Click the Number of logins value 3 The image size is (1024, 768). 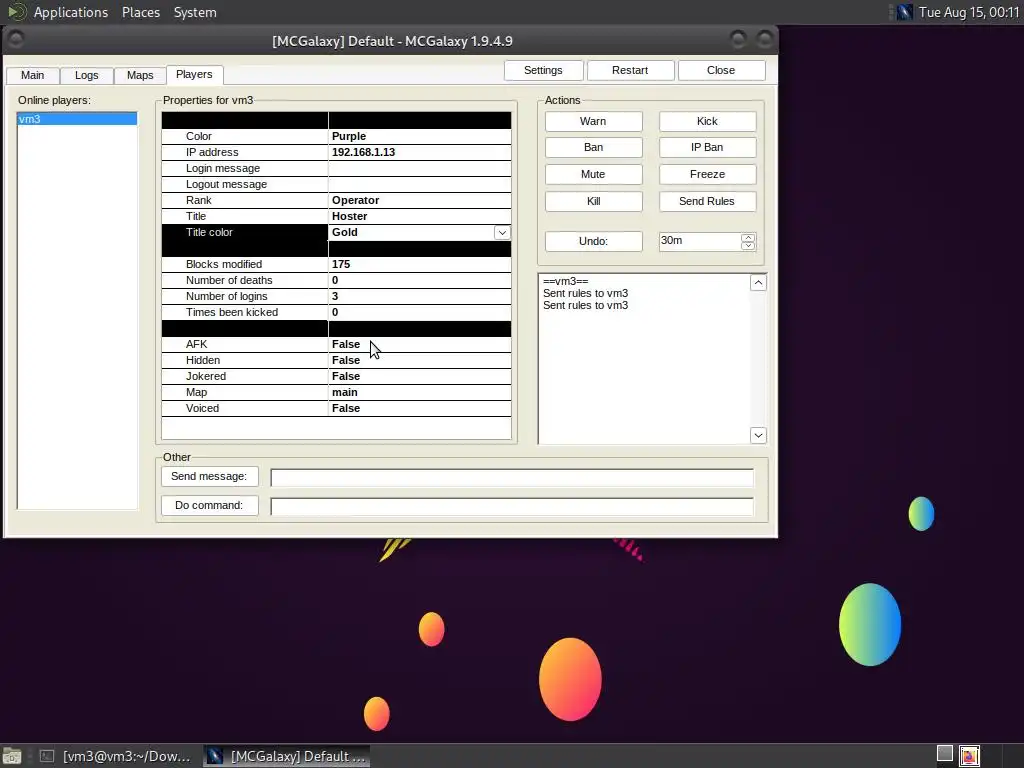(419, 296)
